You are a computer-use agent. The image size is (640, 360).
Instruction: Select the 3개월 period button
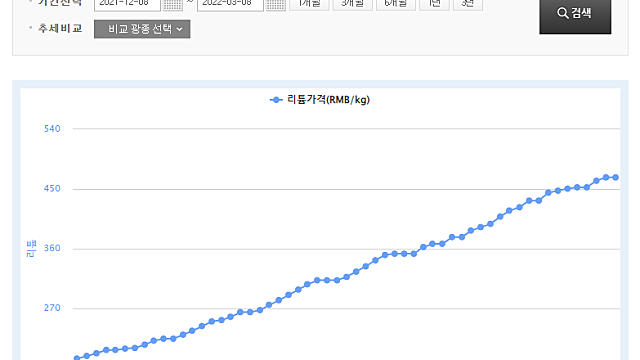[352, 4]
